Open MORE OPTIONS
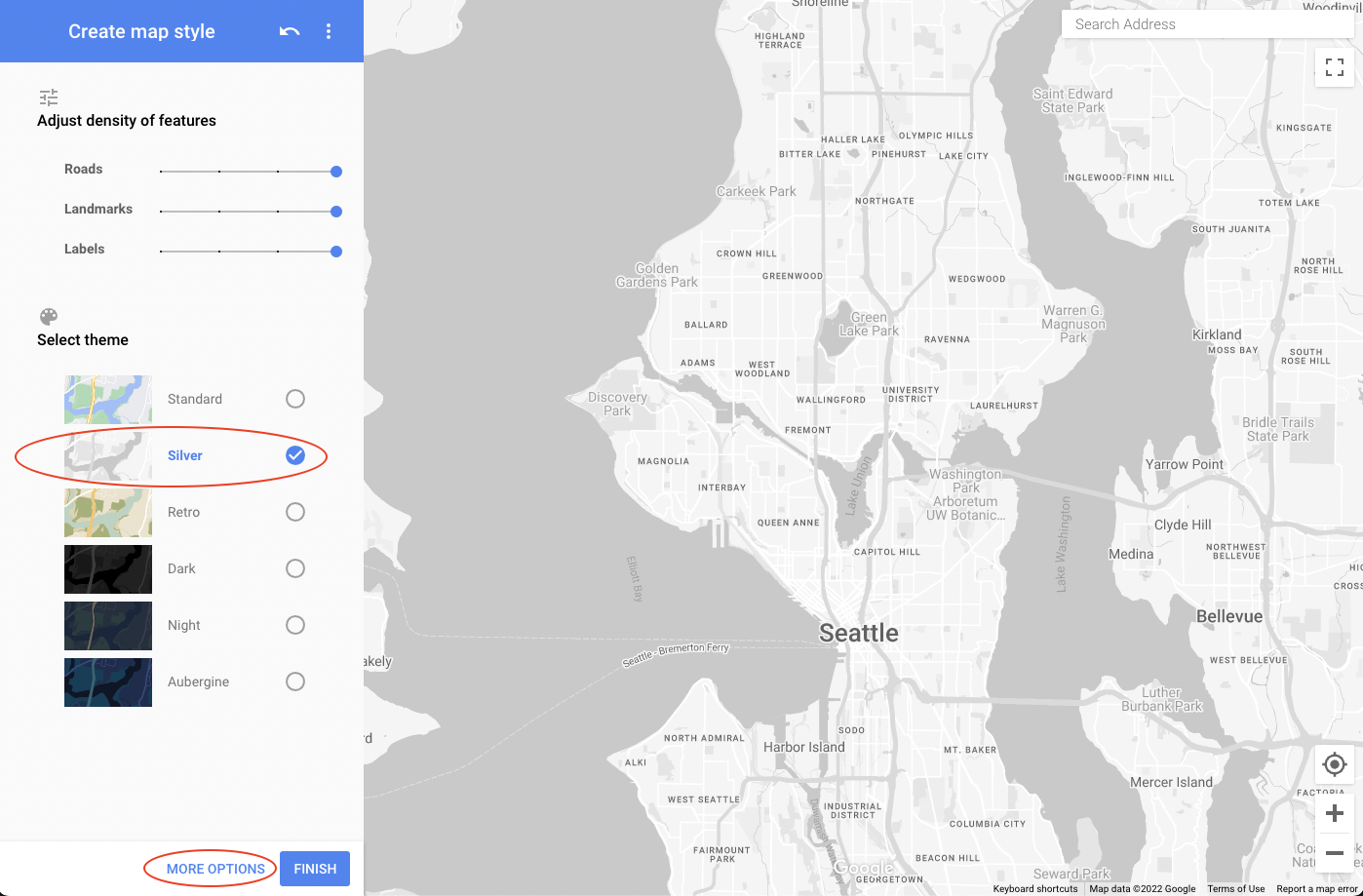Image resolution: width=1363 pixels, height=896 pixels. [215, 869]
